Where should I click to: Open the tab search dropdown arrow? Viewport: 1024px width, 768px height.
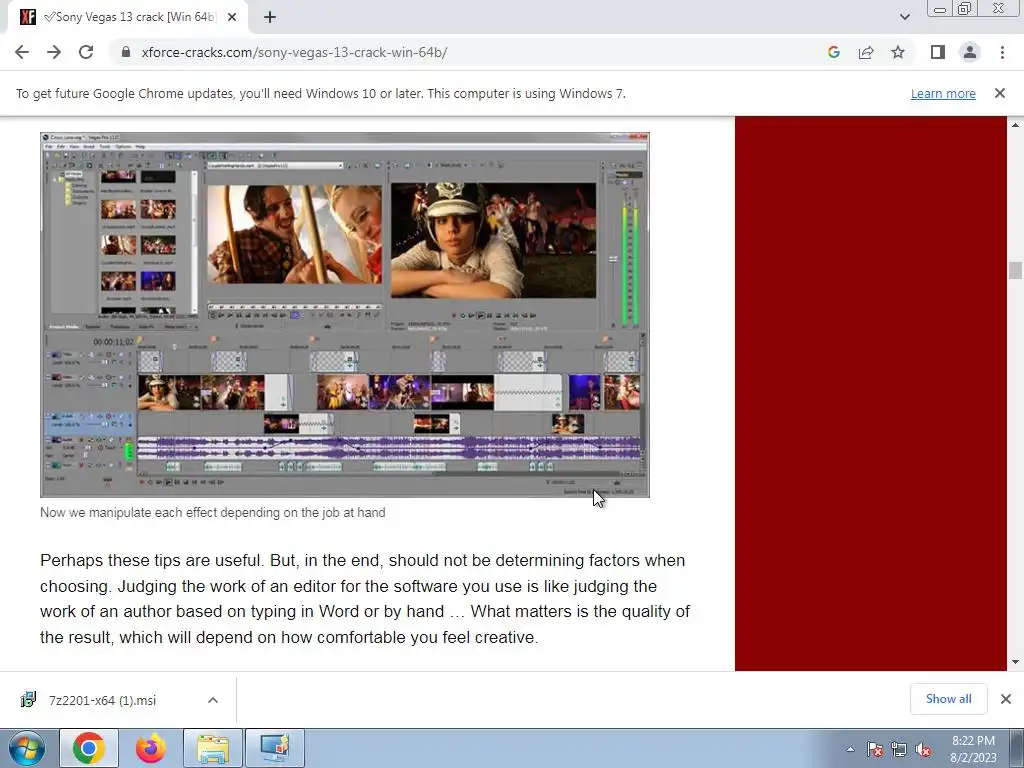904,17
